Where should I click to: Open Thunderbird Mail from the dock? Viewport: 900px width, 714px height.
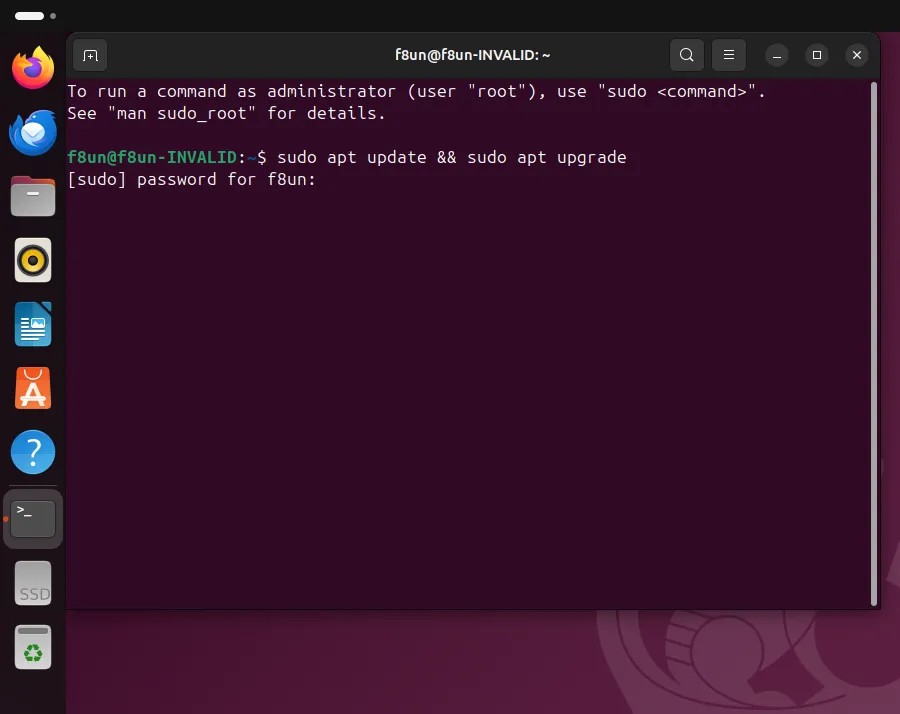coord(33,132)
